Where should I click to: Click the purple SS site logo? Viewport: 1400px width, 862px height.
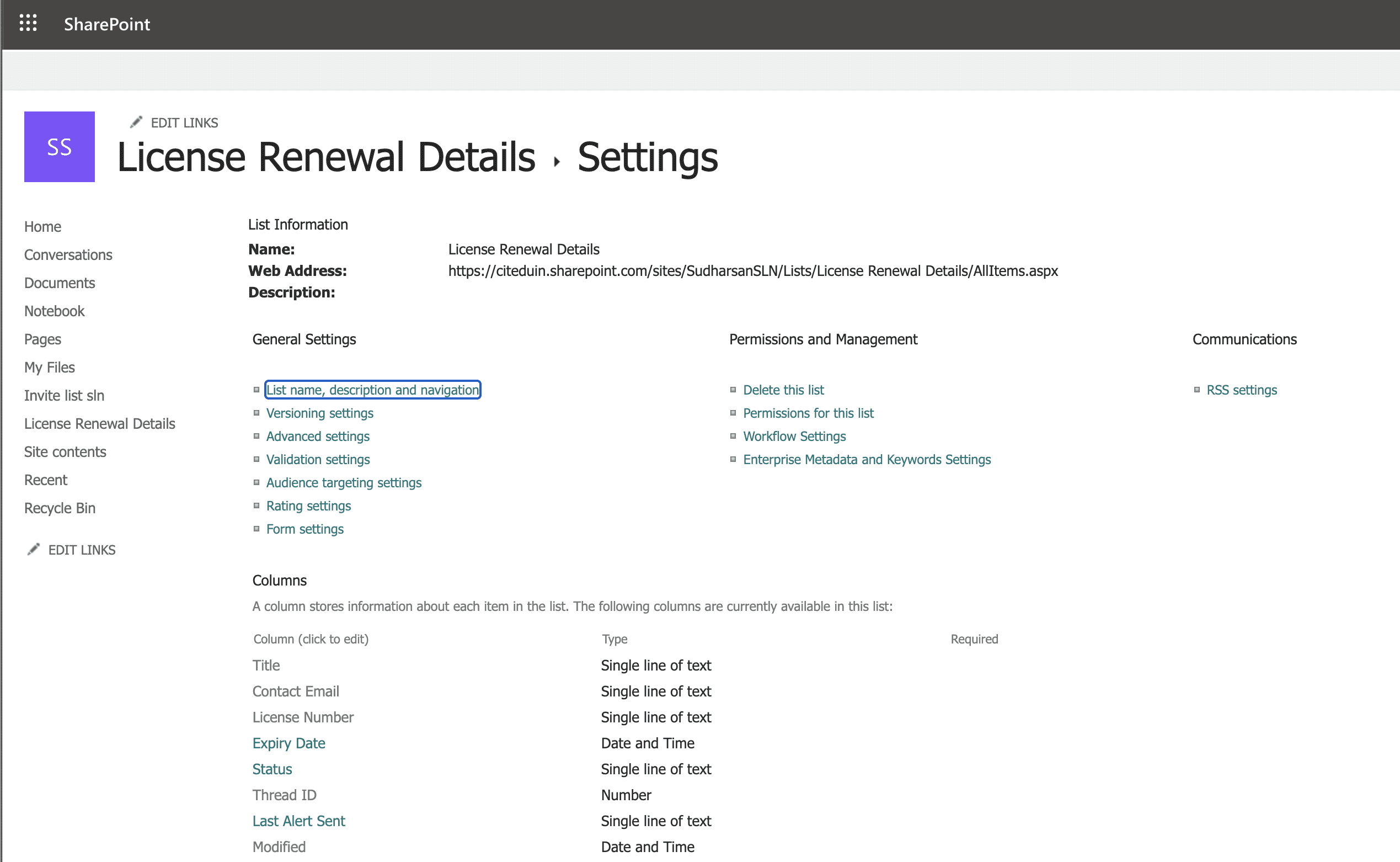pos(59,146)
